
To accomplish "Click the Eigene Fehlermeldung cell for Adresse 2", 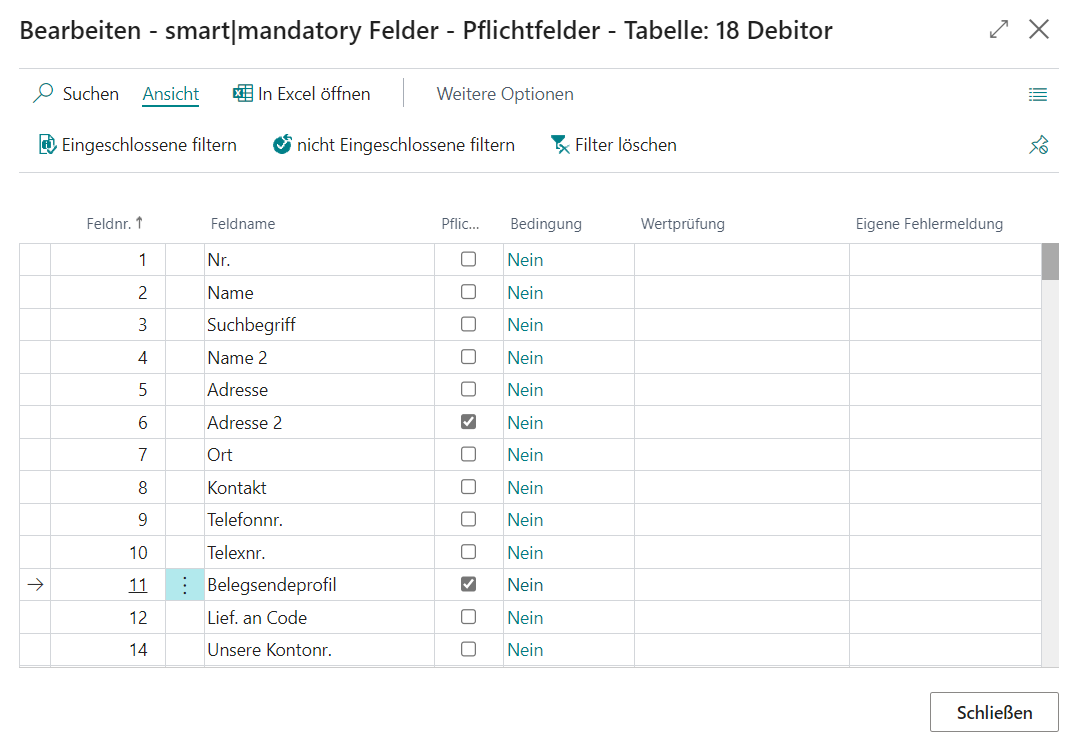I will tap(947, 421).
